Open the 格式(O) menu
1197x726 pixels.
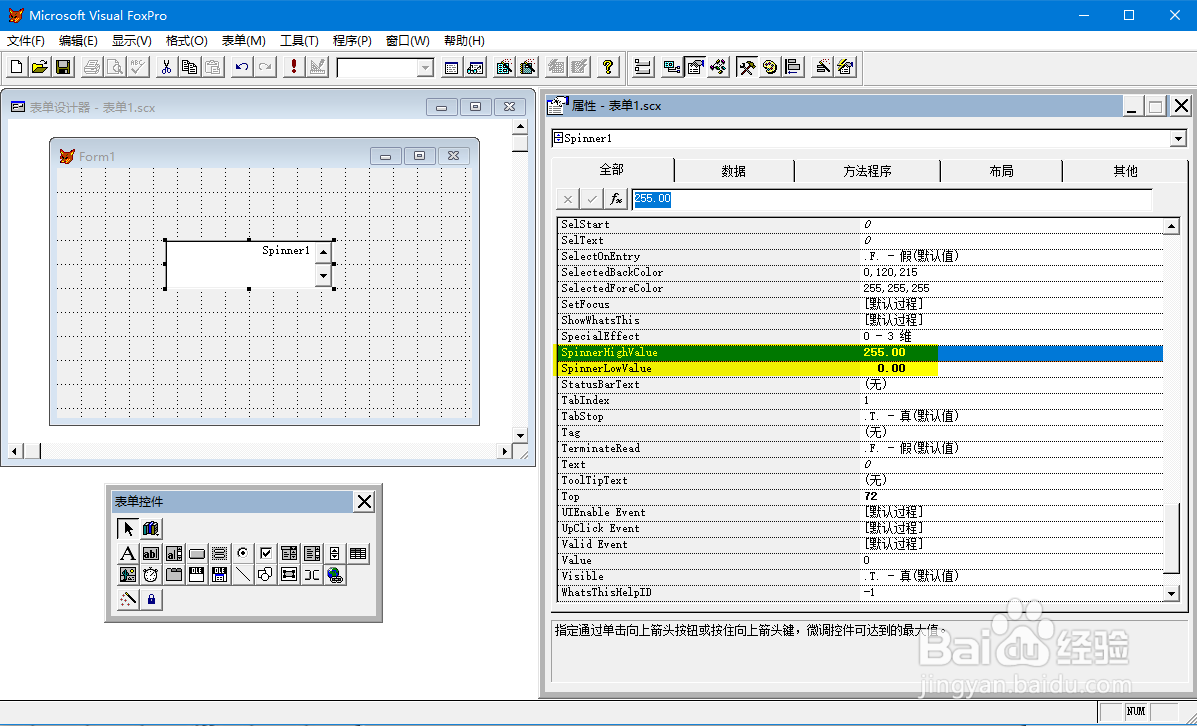tap(187, 40)
